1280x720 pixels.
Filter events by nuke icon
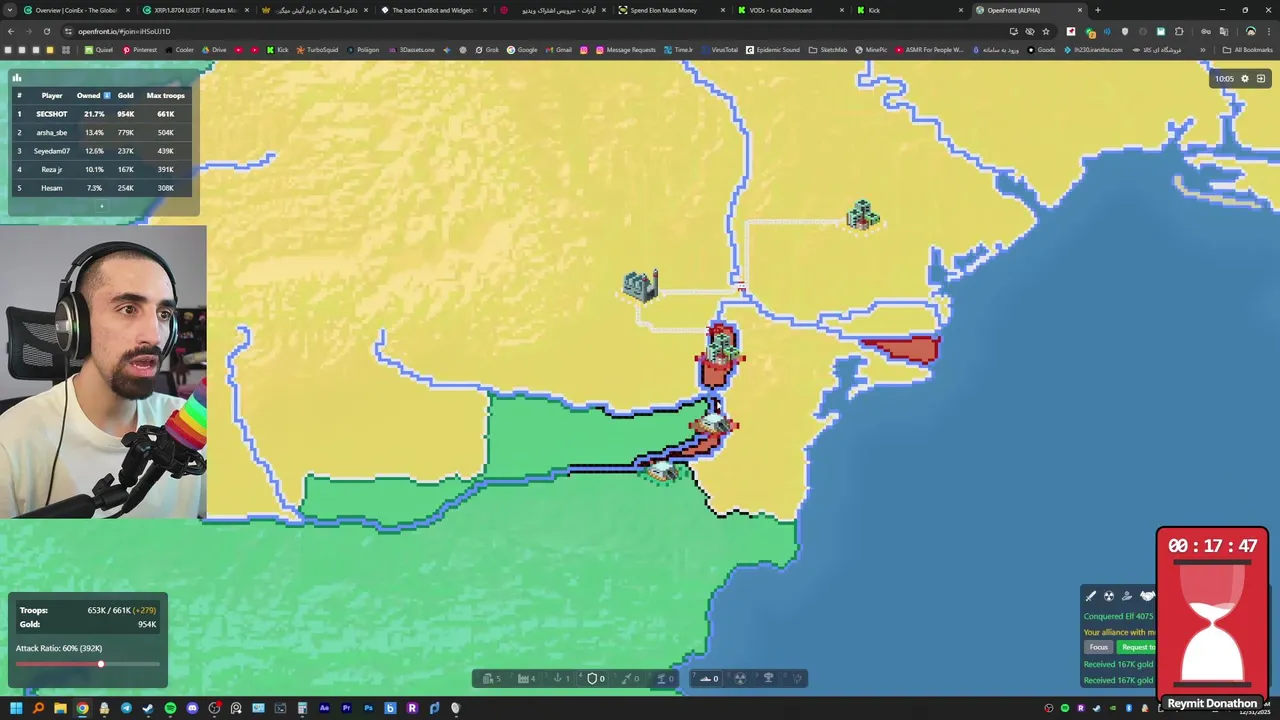pyautogui.click(x=1109, y=596)
